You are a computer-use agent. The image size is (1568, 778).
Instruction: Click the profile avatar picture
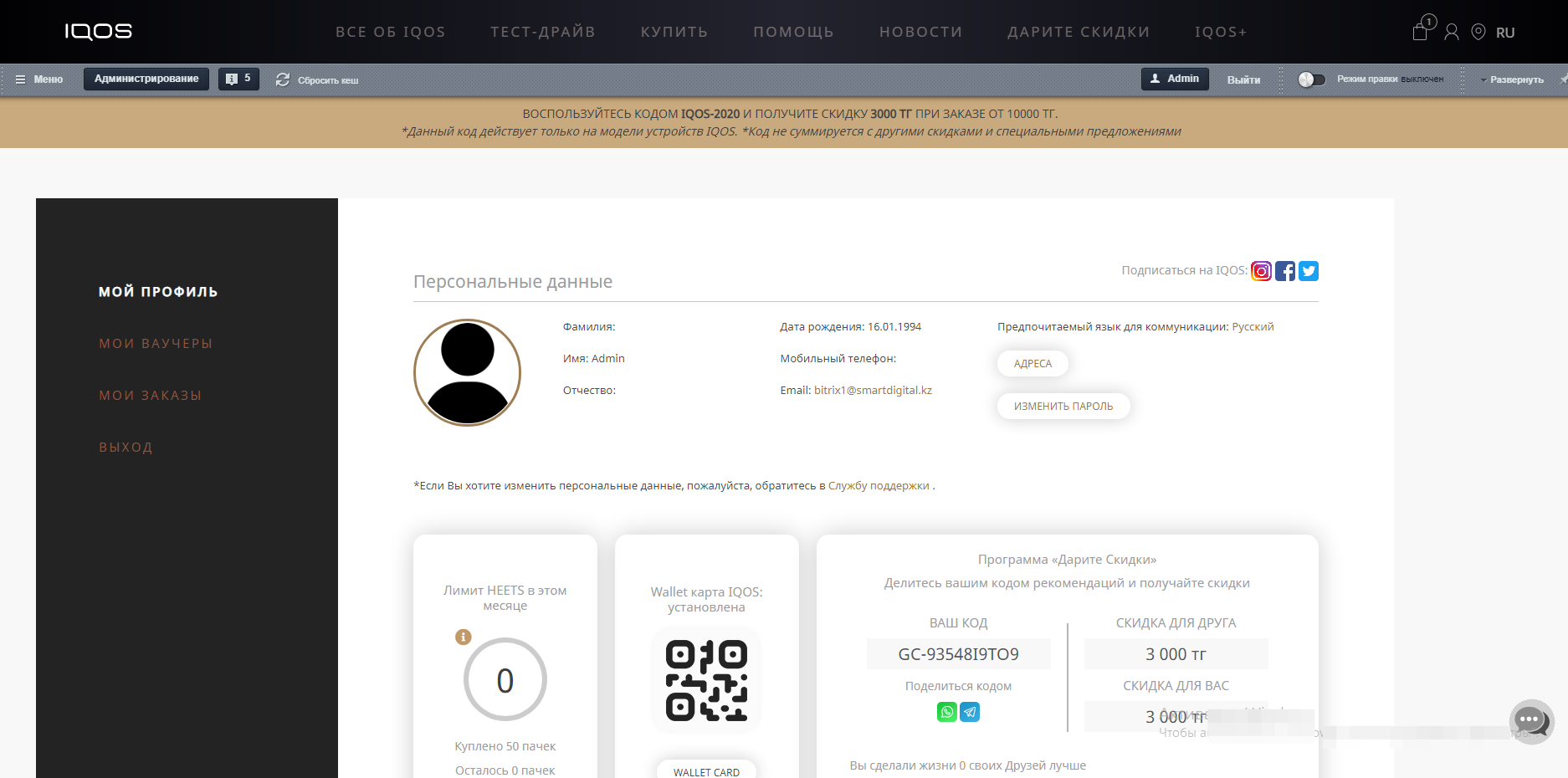click(467, 372)
